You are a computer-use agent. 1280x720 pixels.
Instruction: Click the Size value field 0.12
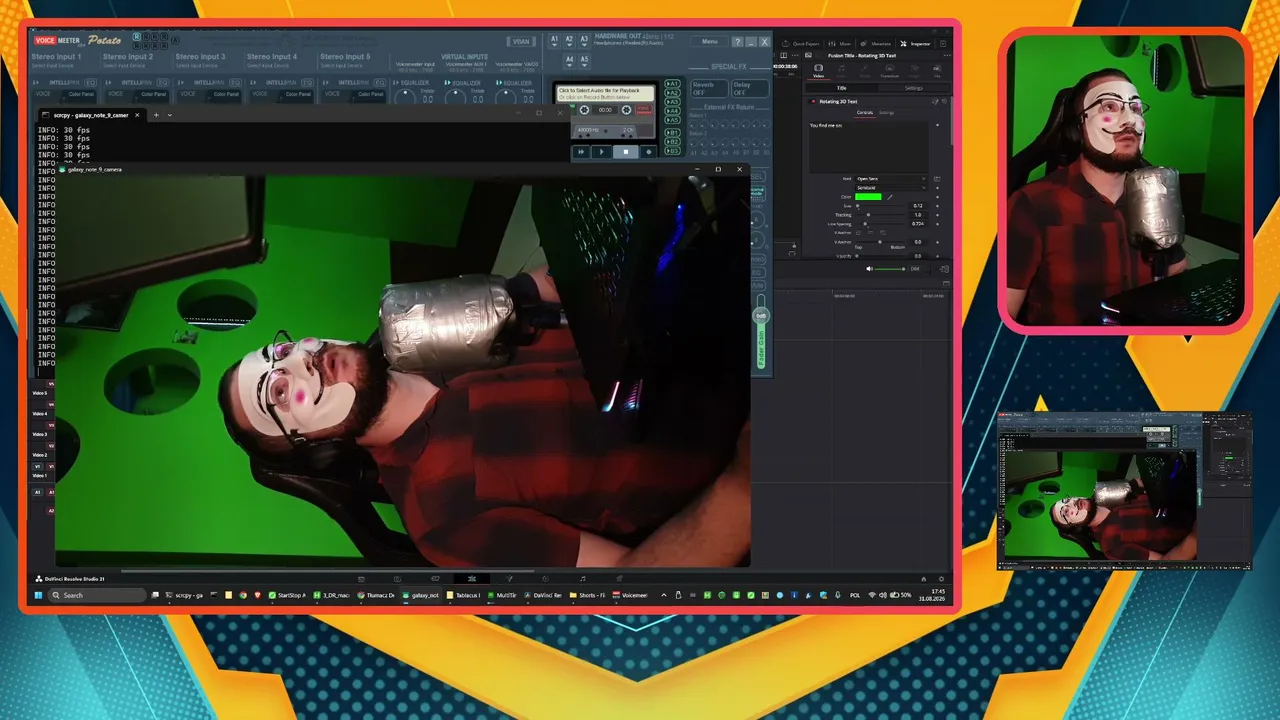click(x=918, y=206)
